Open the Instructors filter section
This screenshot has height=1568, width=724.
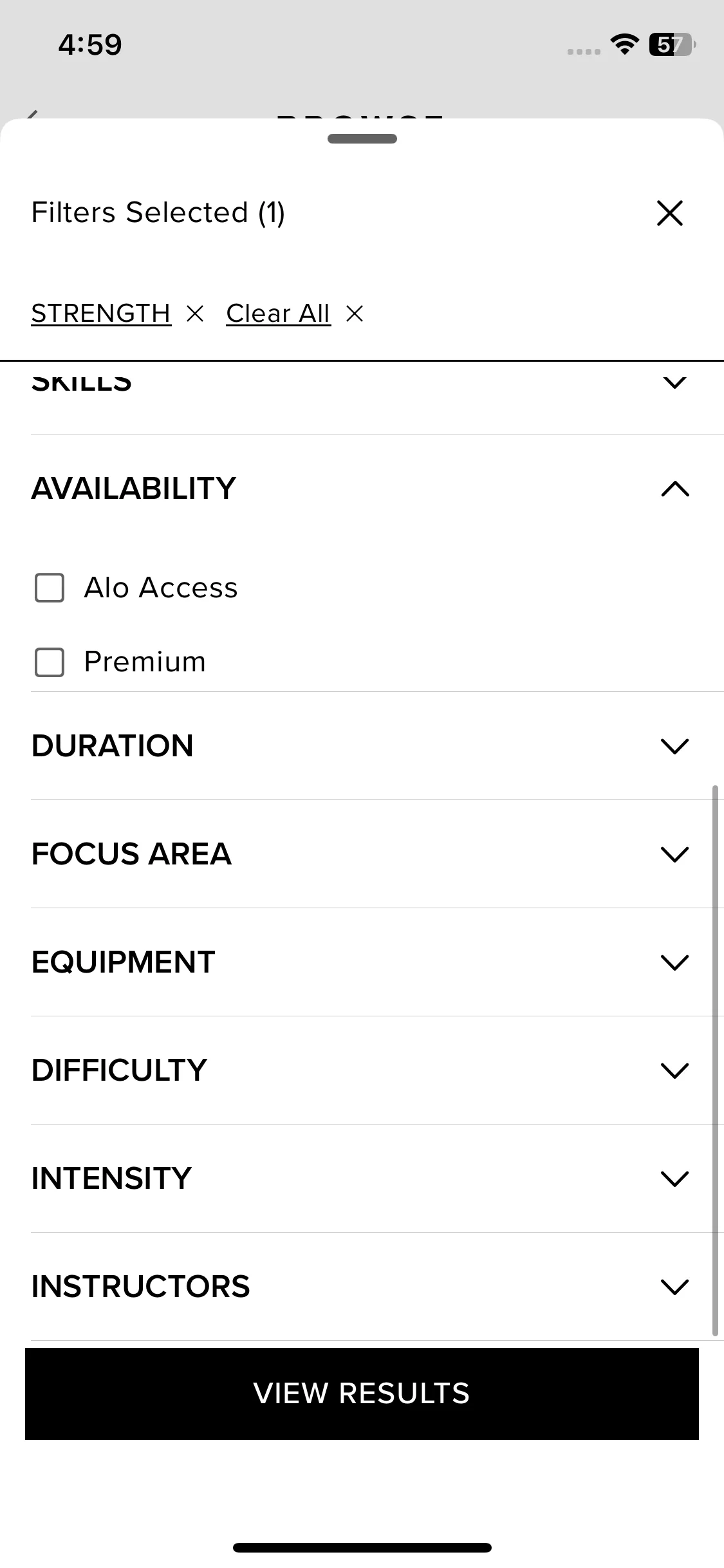point(674,1287)
